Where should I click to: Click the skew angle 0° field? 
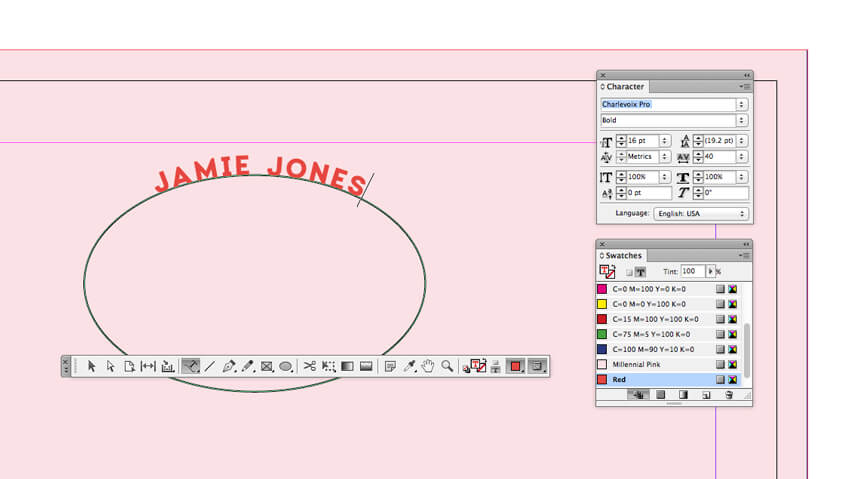click(x=726, y=193)
